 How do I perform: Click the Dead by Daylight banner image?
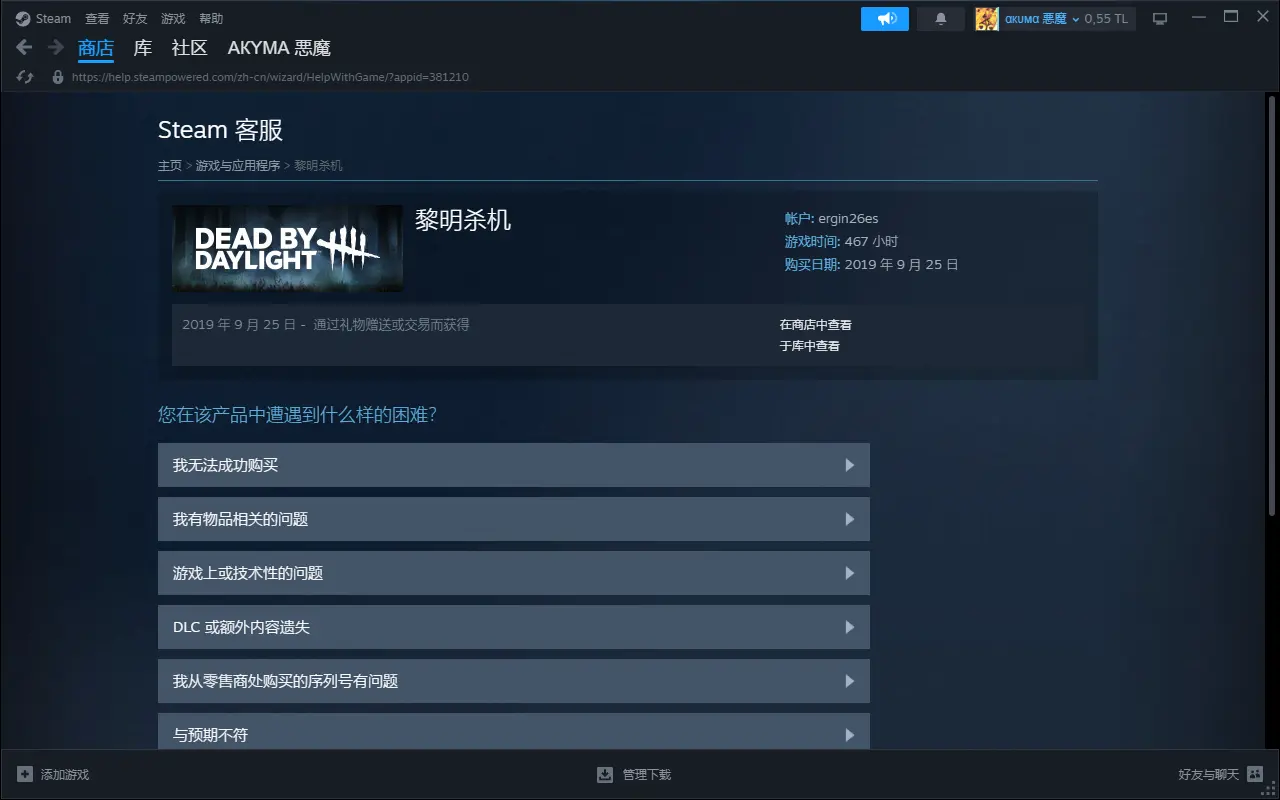[287, 248]
